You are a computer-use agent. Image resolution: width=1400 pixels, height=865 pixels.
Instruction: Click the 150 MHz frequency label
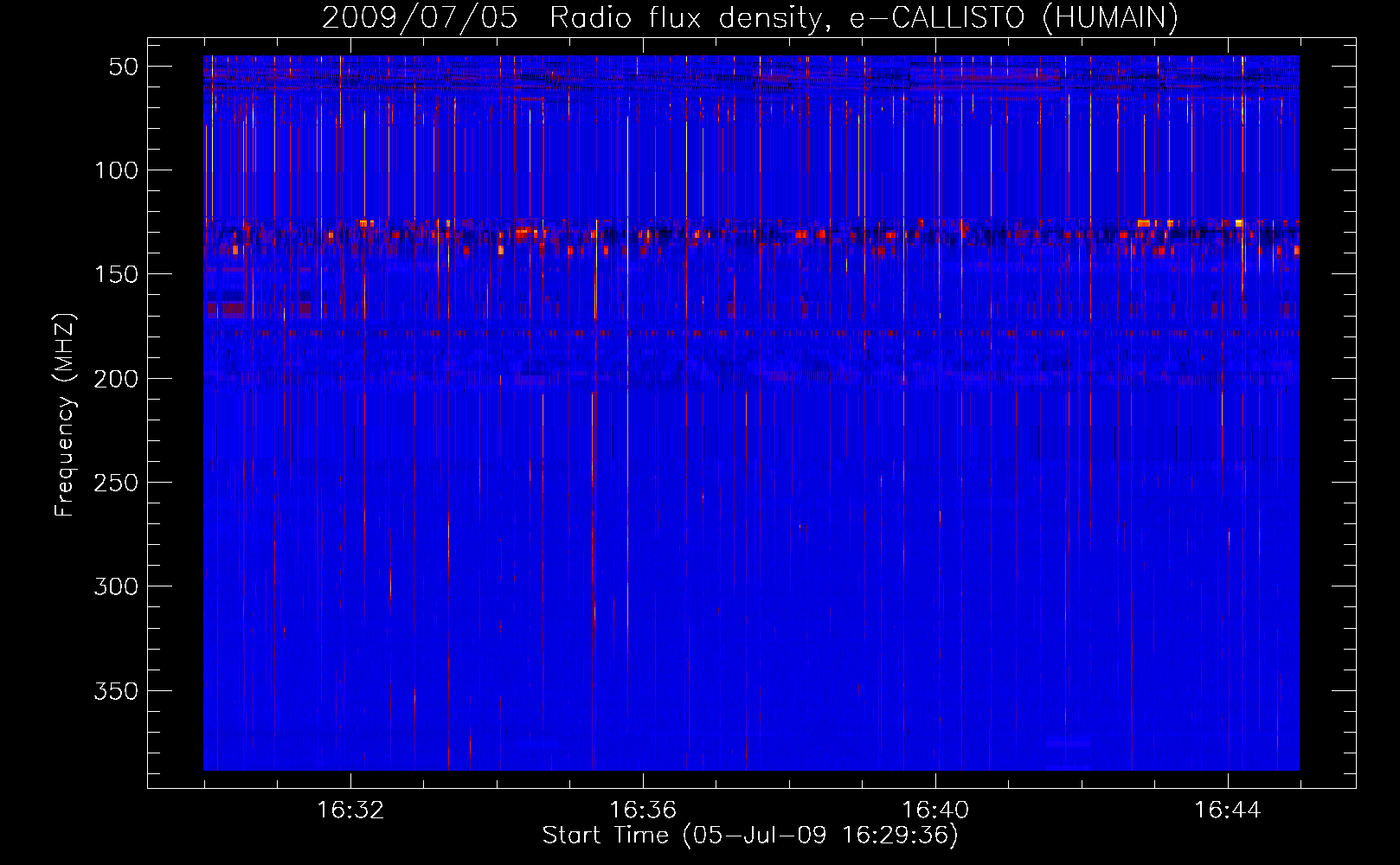[x=117, y=274]
